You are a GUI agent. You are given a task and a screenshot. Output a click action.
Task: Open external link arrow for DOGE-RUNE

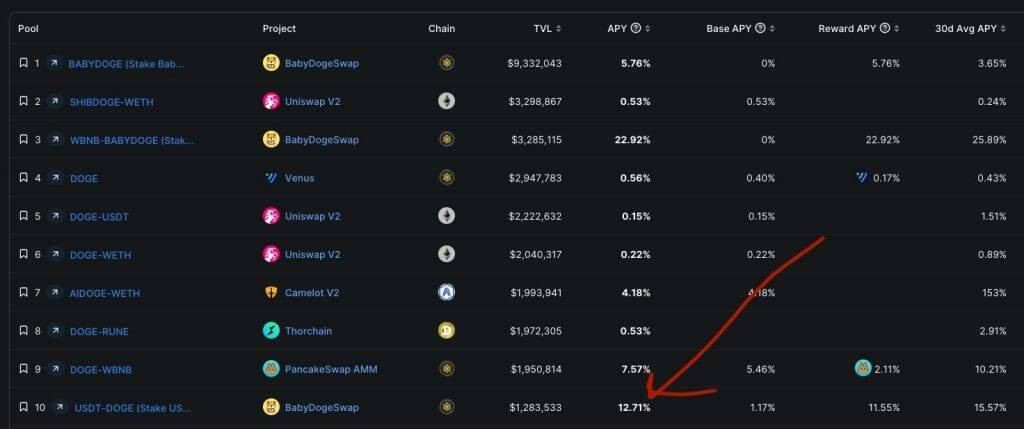coord(56,331)
